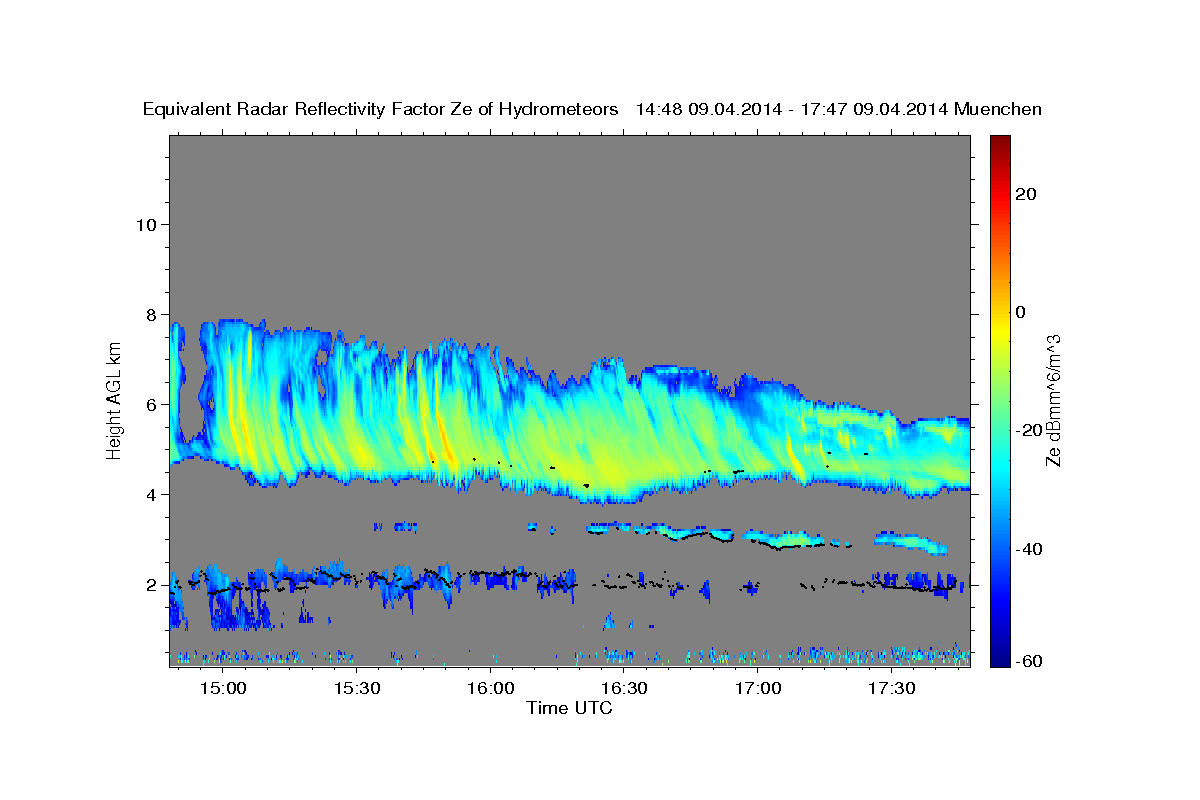Click the height tick label 10
Screen dimensions: 1200x800
pyautogui.click(x=147, y=224)
